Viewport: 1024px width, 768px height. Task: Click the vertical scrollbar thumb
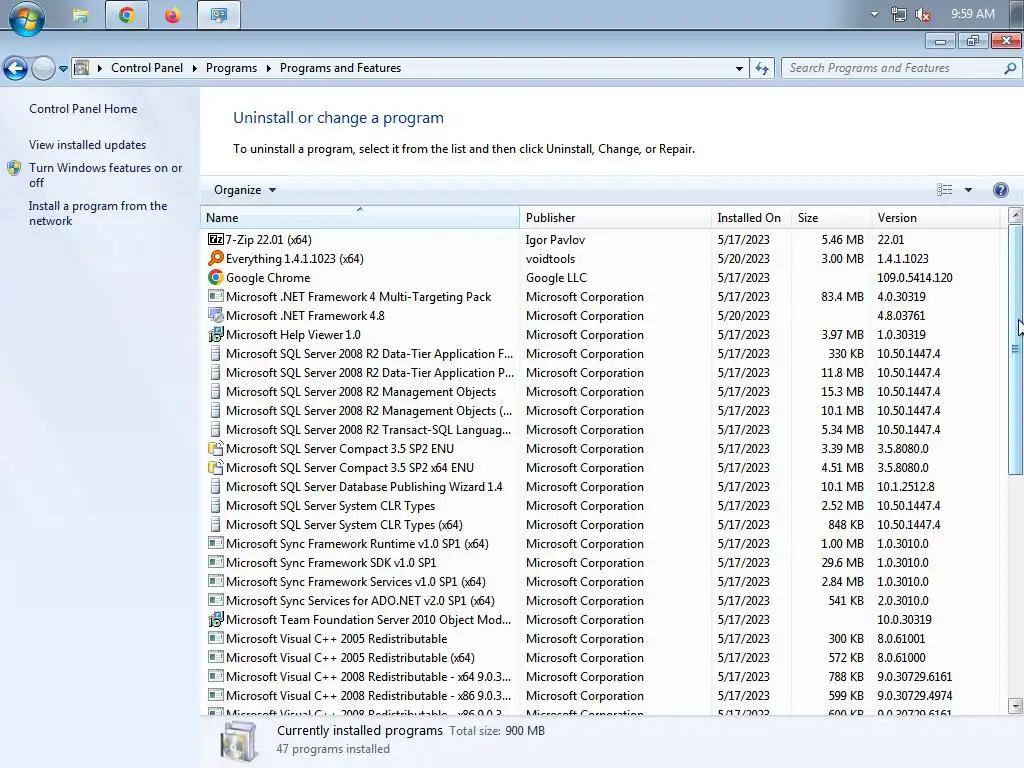(x=1015, y=349)
